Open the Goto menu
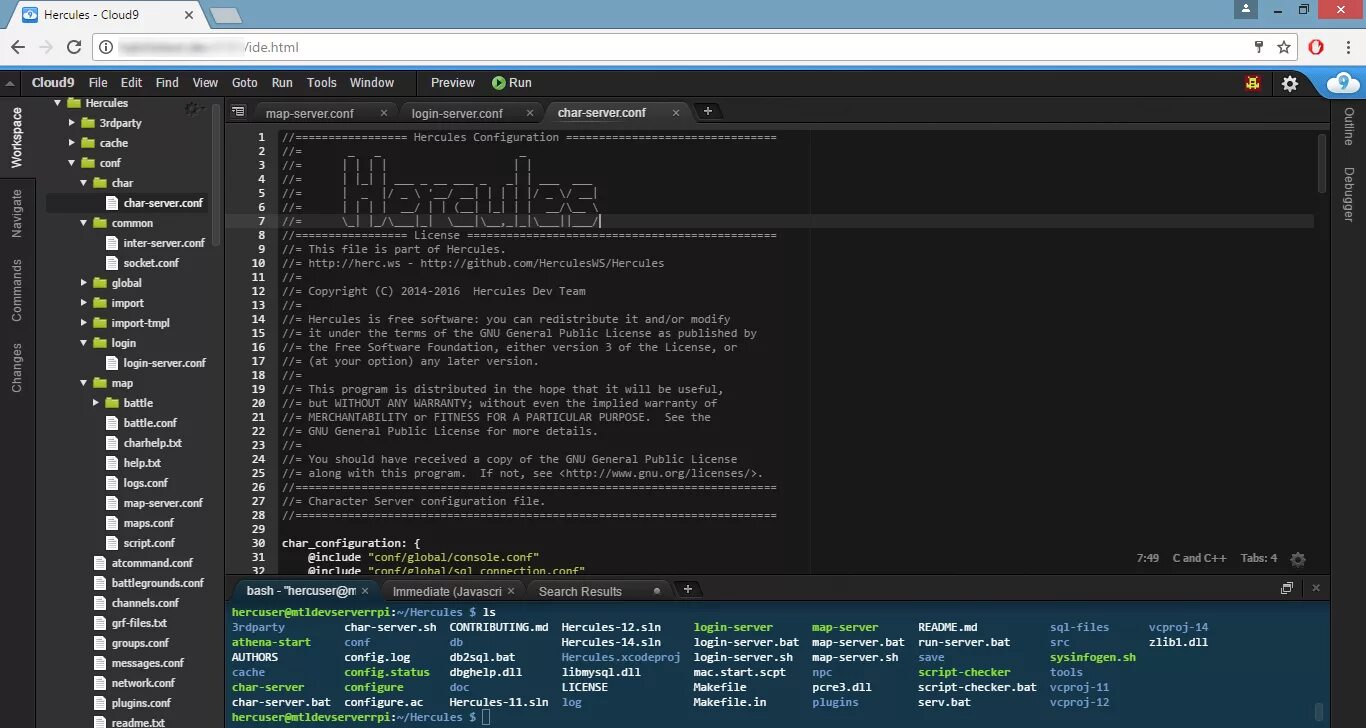This screenshot has width=1366, height=728. click(244, 83)
